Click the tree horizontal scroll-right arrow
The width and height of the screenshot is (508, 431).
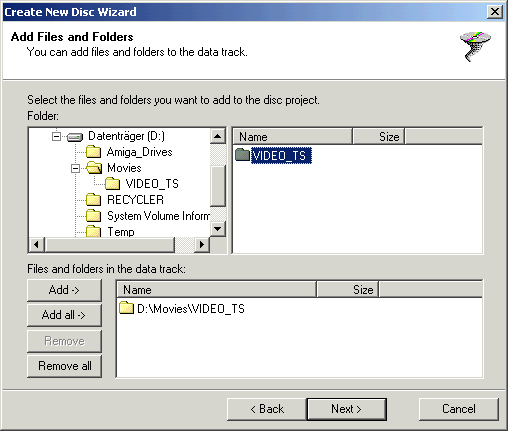[x=202, y=245]
